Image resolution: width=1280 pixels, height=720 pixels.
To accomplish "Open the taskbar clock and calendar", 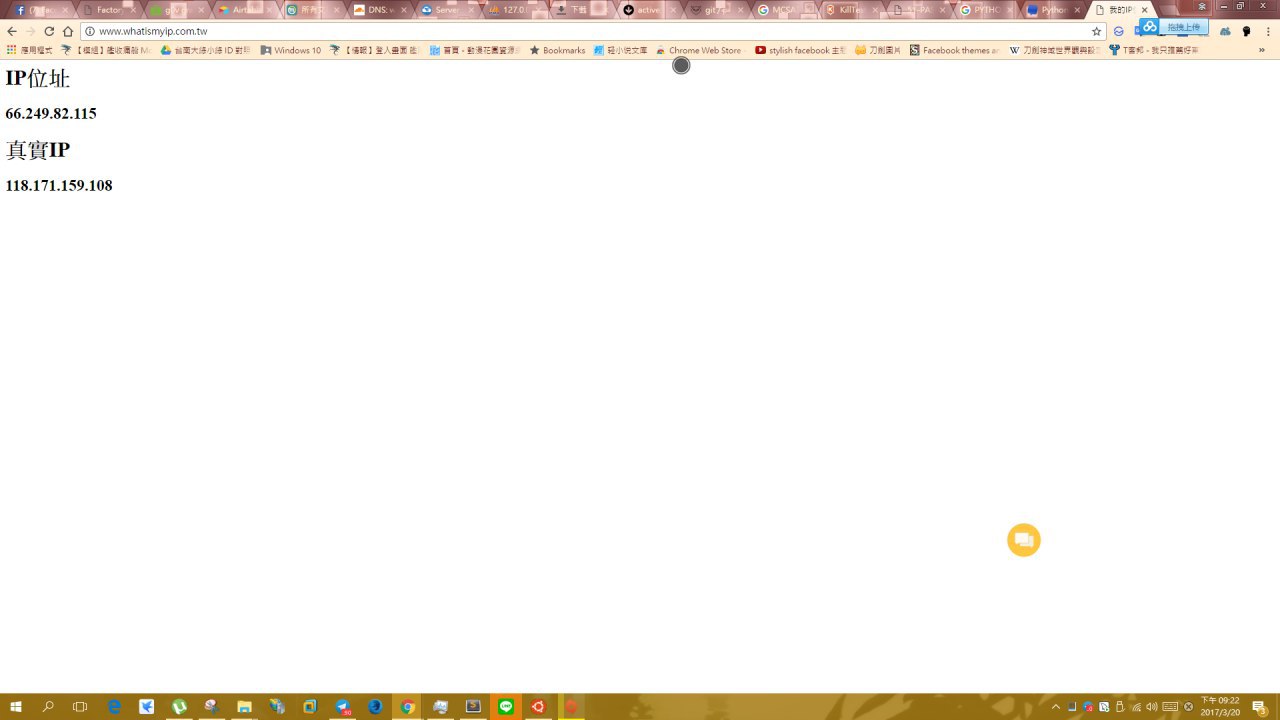I will pos(1220,707).
